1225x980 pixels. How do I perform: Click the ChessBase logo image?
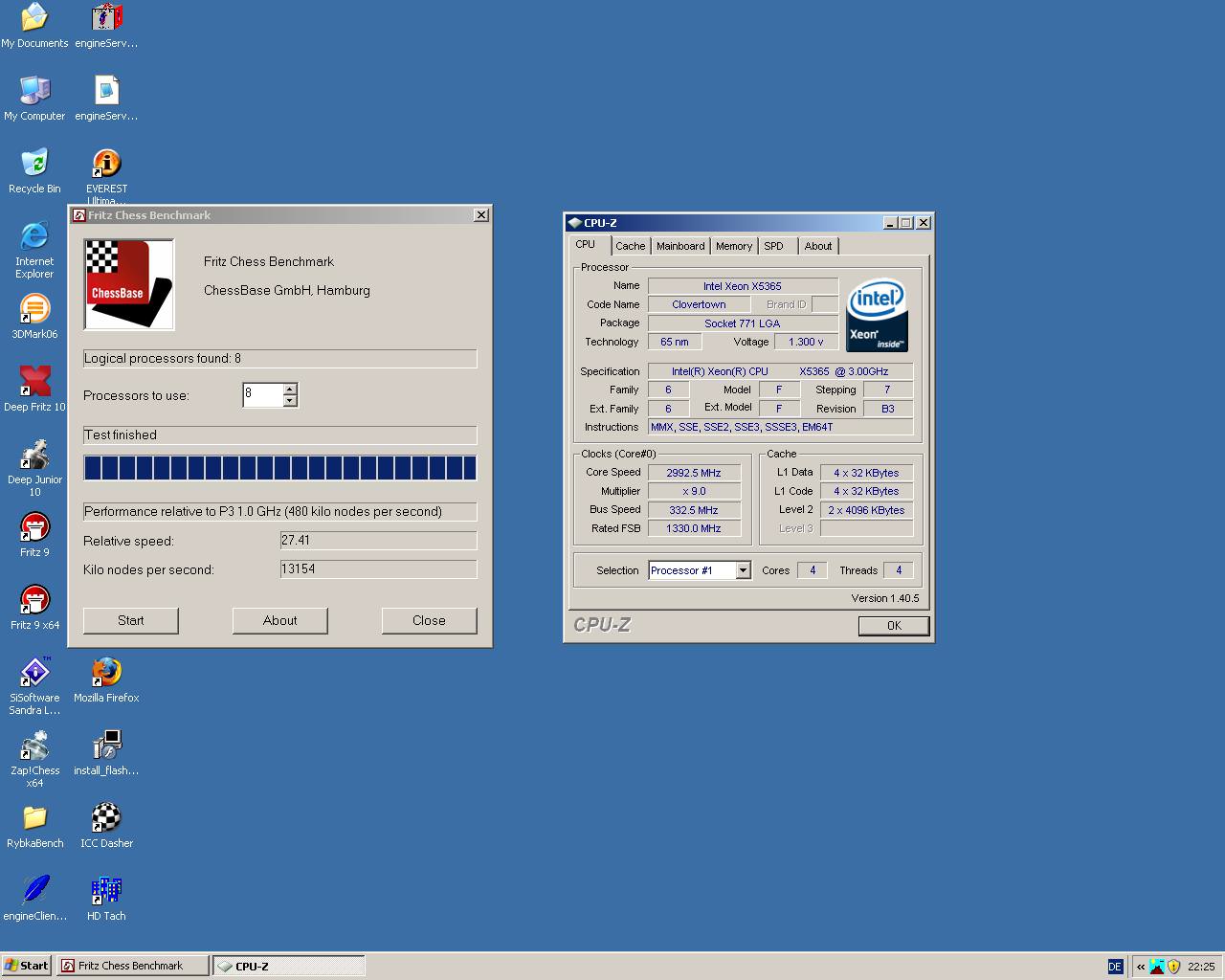[x=129, y=284]
